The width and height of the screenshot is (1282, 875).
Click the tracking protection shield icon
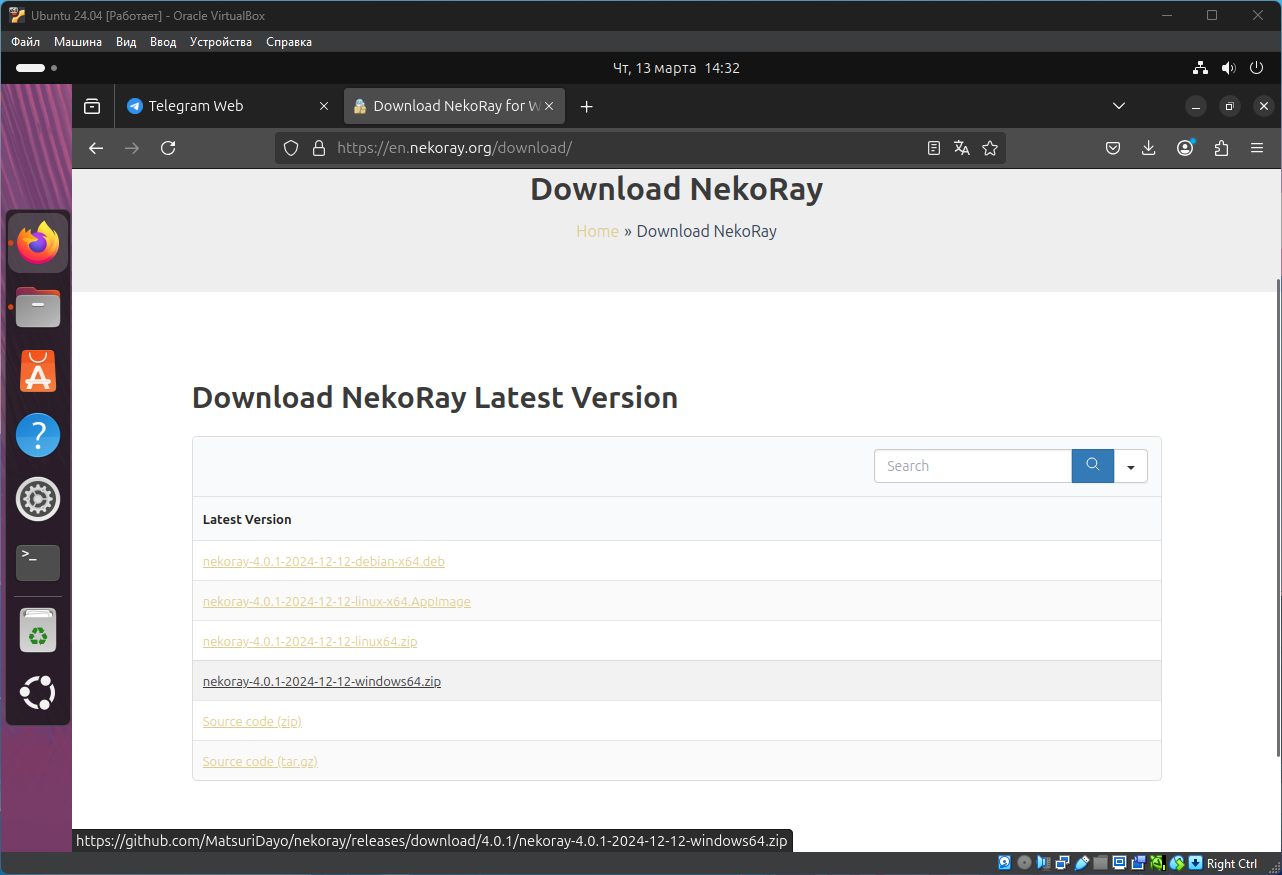point(291,148)
